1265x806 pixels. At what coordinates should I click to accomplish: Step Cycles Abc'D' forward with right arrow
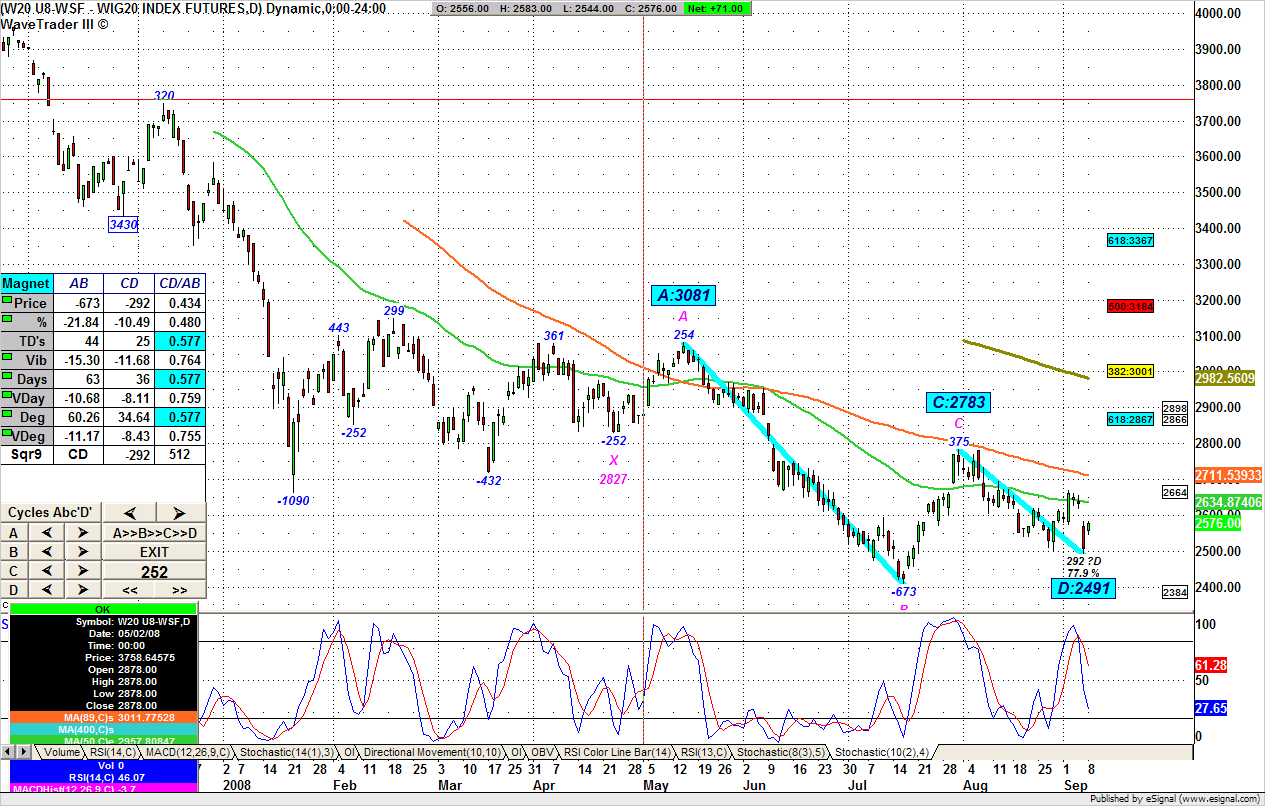pos(181,512)
